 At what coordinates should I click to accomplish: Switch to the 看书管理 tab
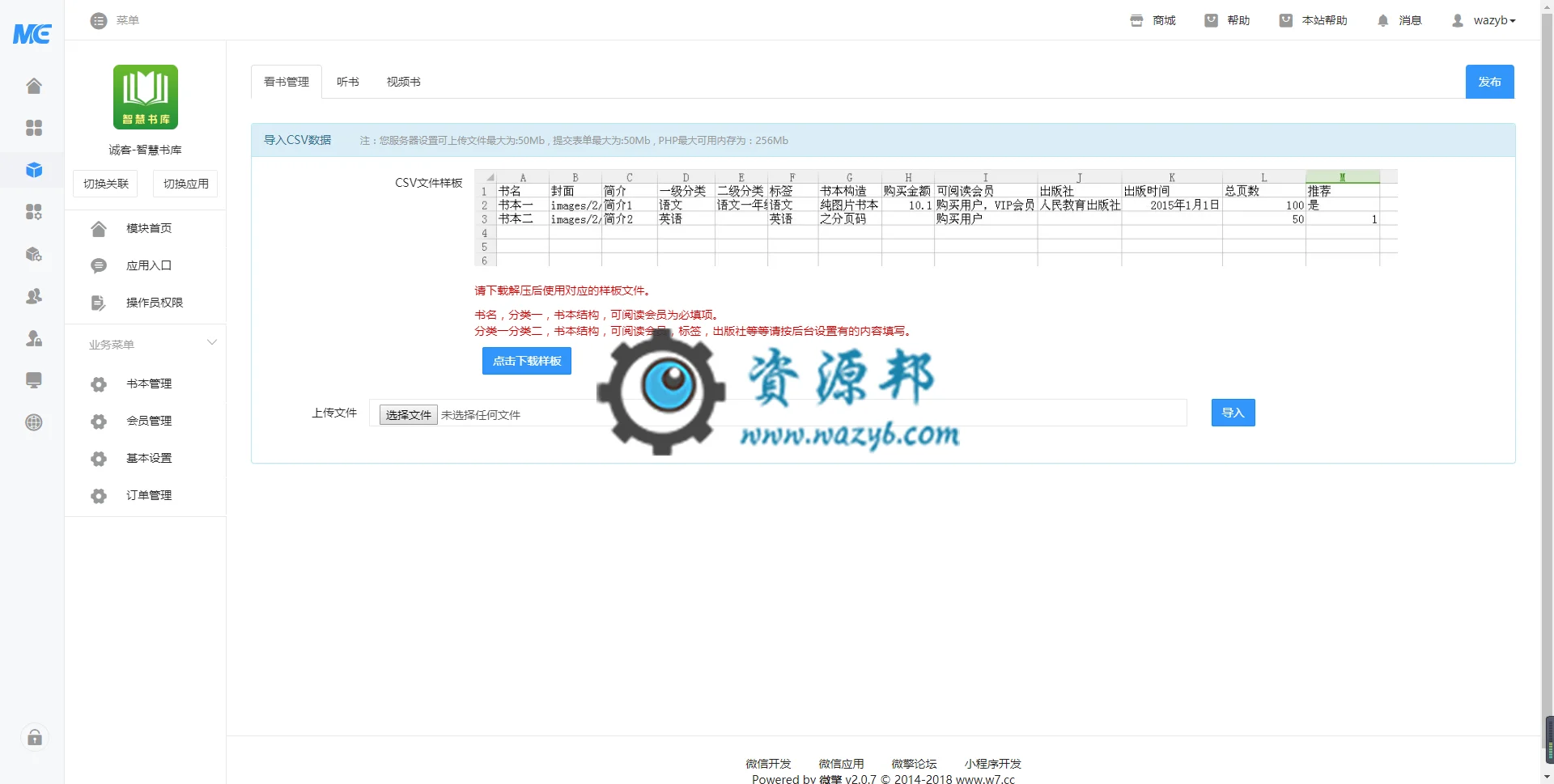click(x=287, y=82)
